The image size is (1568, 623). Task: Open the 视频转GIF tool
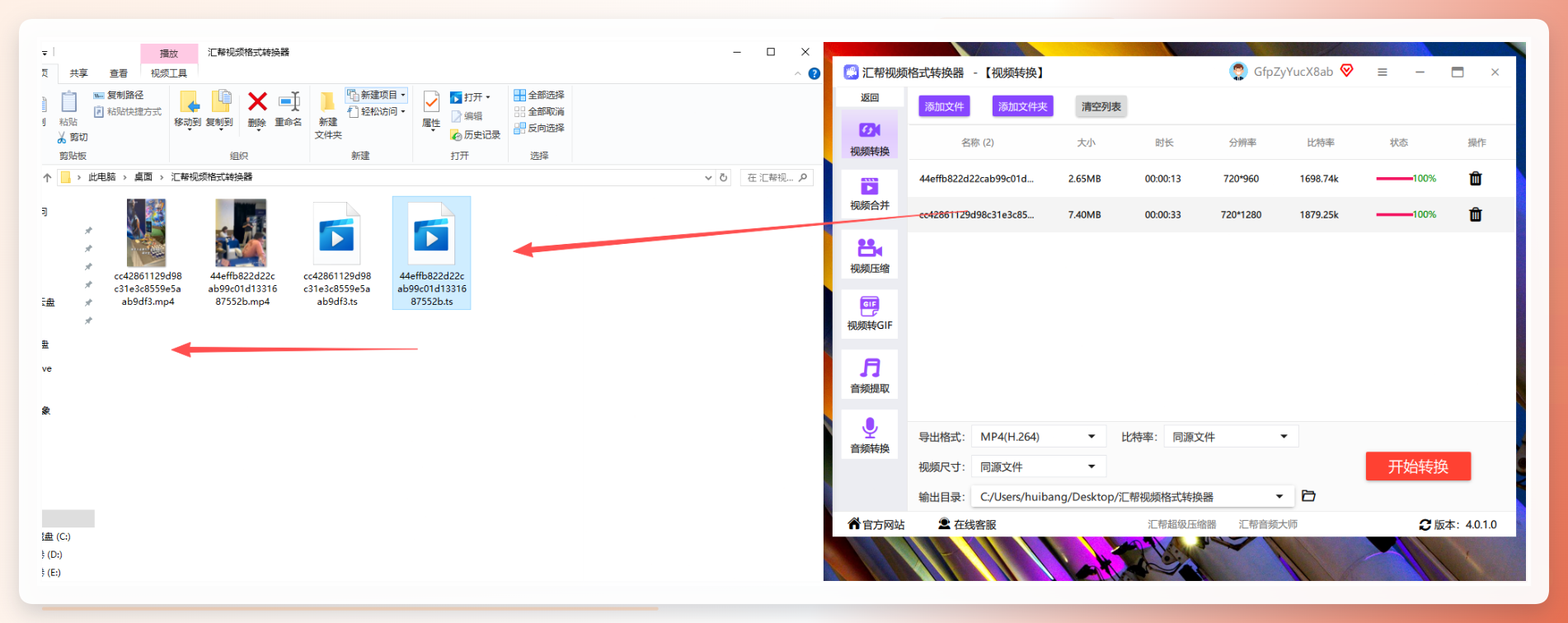870,314
